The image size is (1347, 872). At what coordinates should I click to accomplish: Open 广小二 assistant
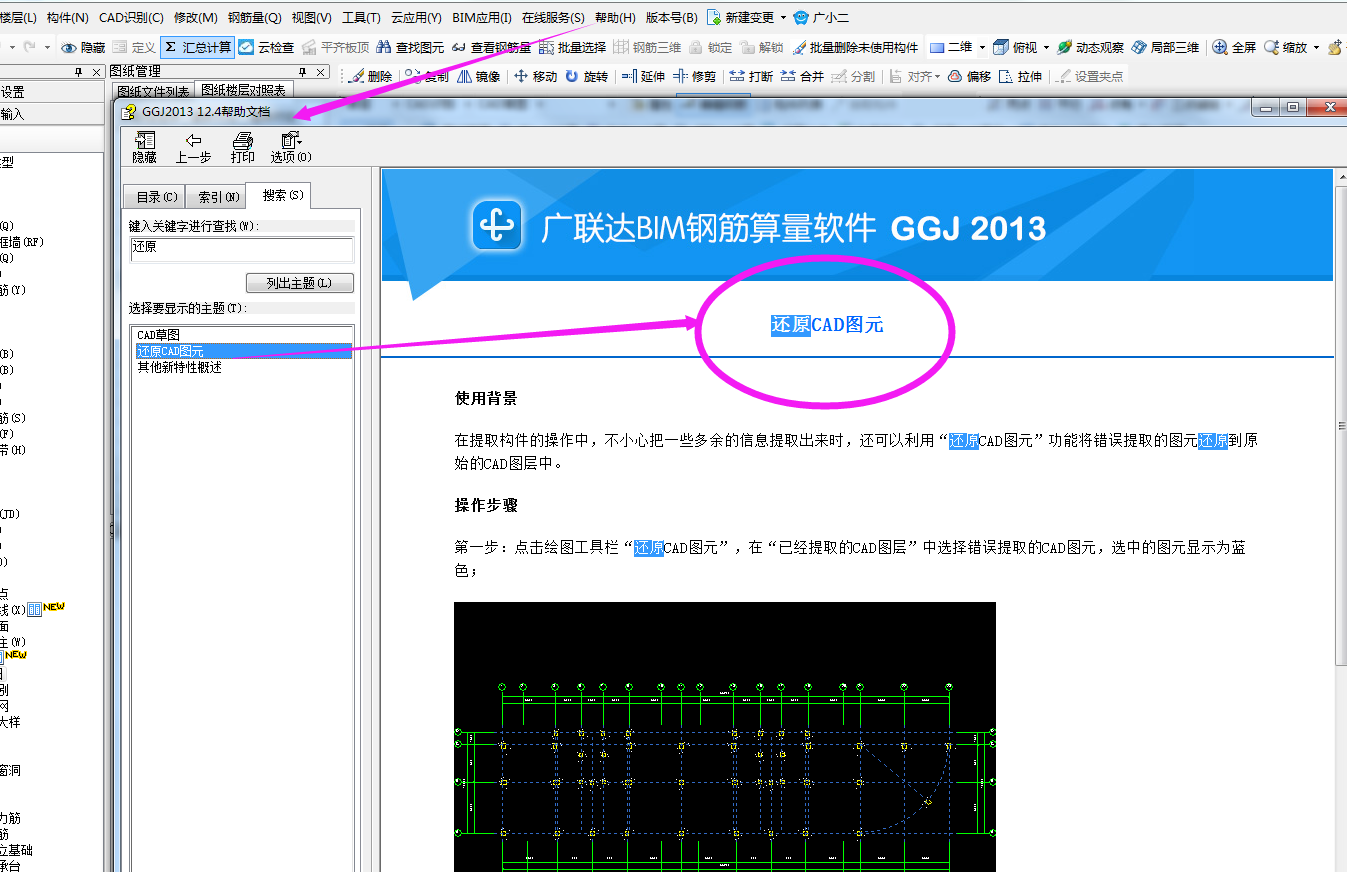pos(821,18)
